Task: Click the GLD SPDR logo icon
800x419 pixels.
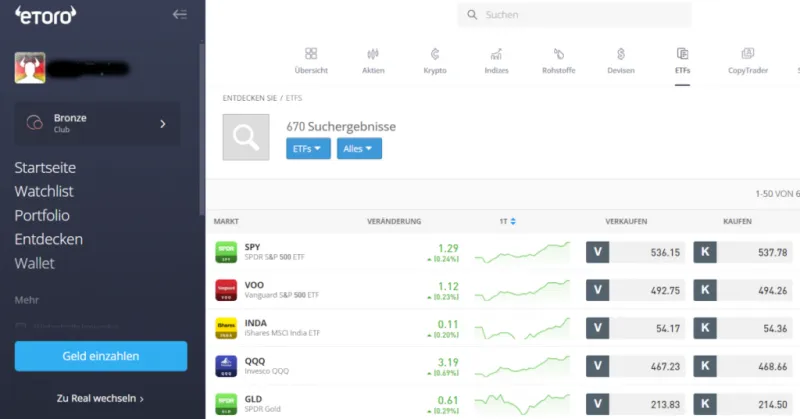Action: click(226, 404)
